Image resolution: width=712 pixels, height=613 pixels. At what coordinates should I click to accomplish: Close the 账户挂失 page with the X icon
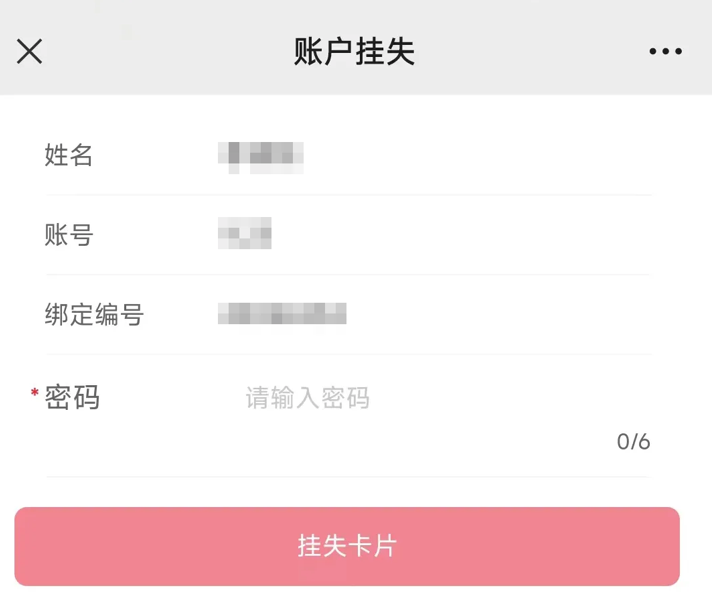pyautogui.click(x=30, y=51)
